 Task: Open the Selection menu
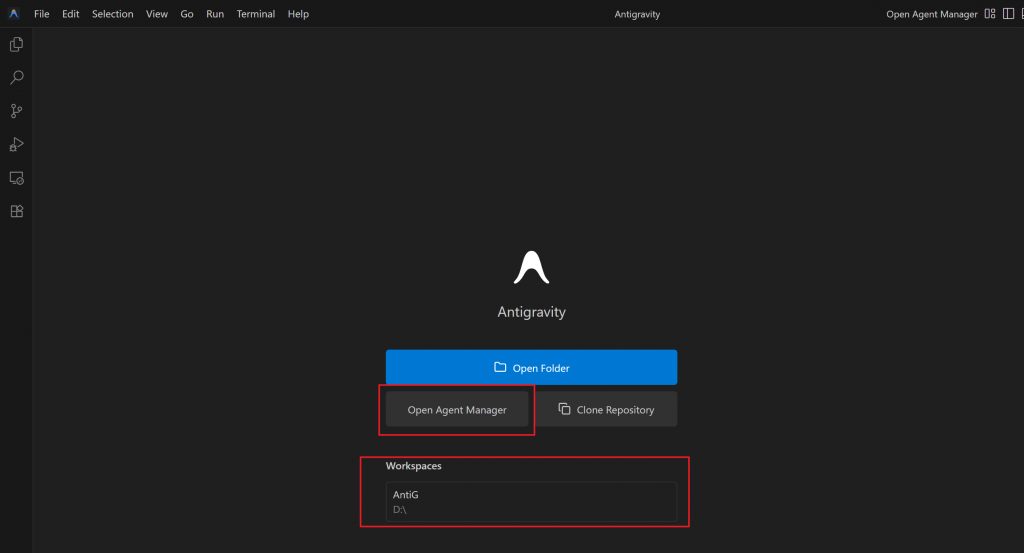(112, 14)
